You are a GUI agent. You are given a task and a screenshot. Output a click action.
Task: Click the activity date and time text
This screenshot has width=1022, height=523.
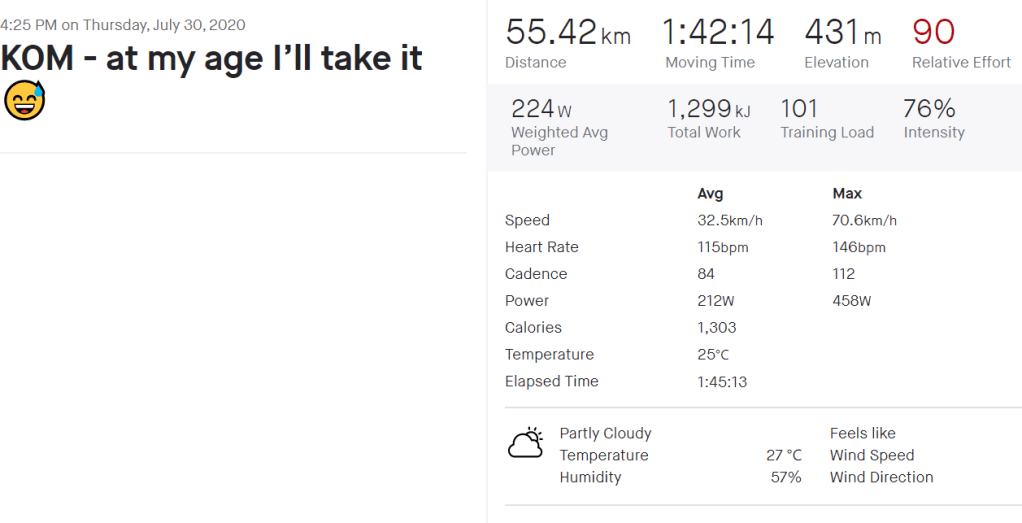(x=123, y=25)
